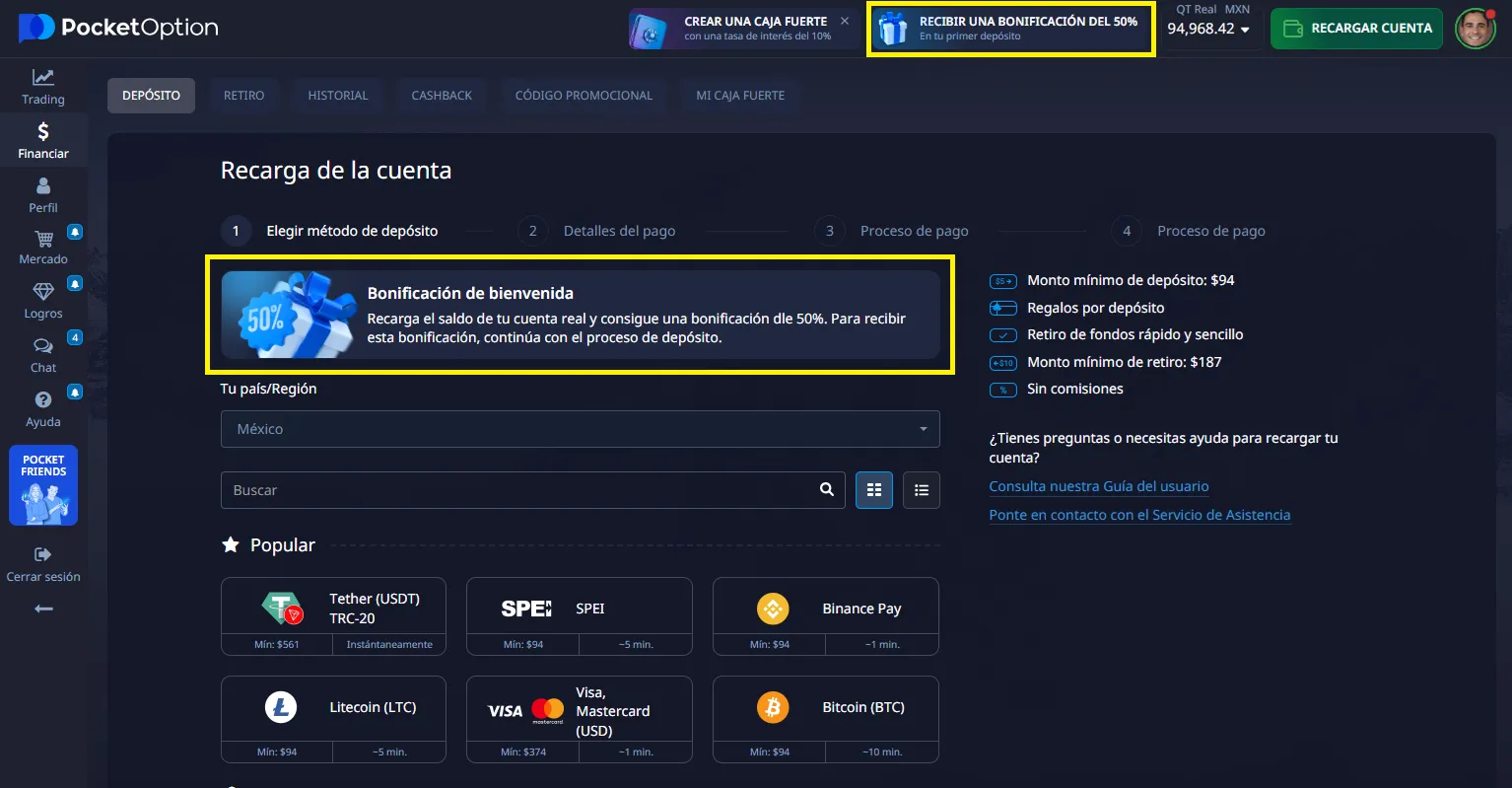Expand the México country dropdown
This screenshot has width=1512, height=788.
tap(580, 429)
